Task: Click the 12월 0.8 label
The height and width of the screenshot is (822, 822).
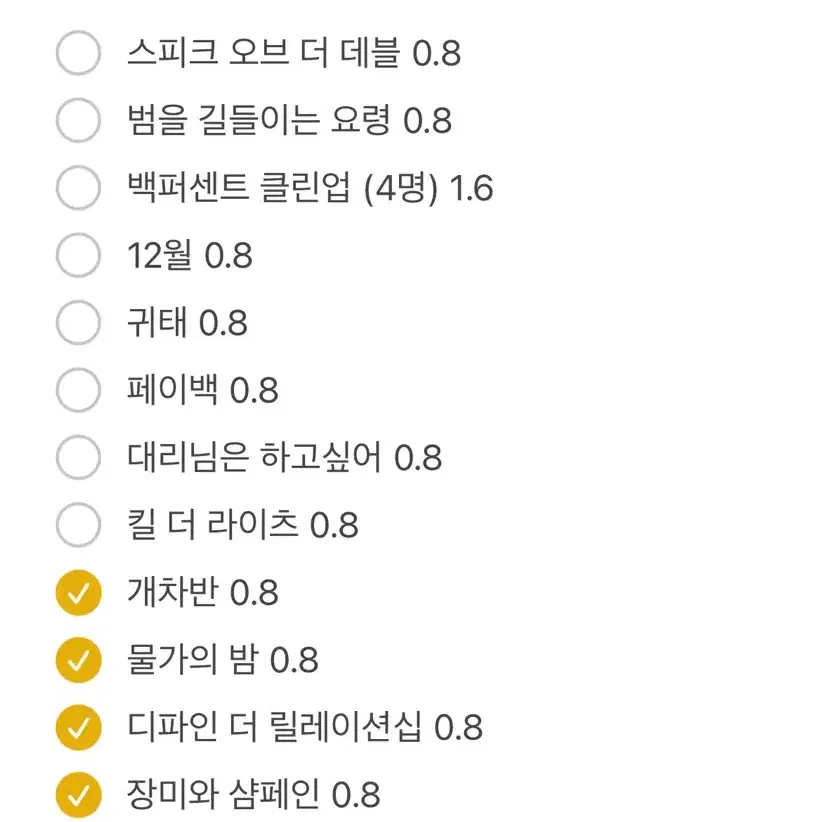Action: [x=190, y=256]
